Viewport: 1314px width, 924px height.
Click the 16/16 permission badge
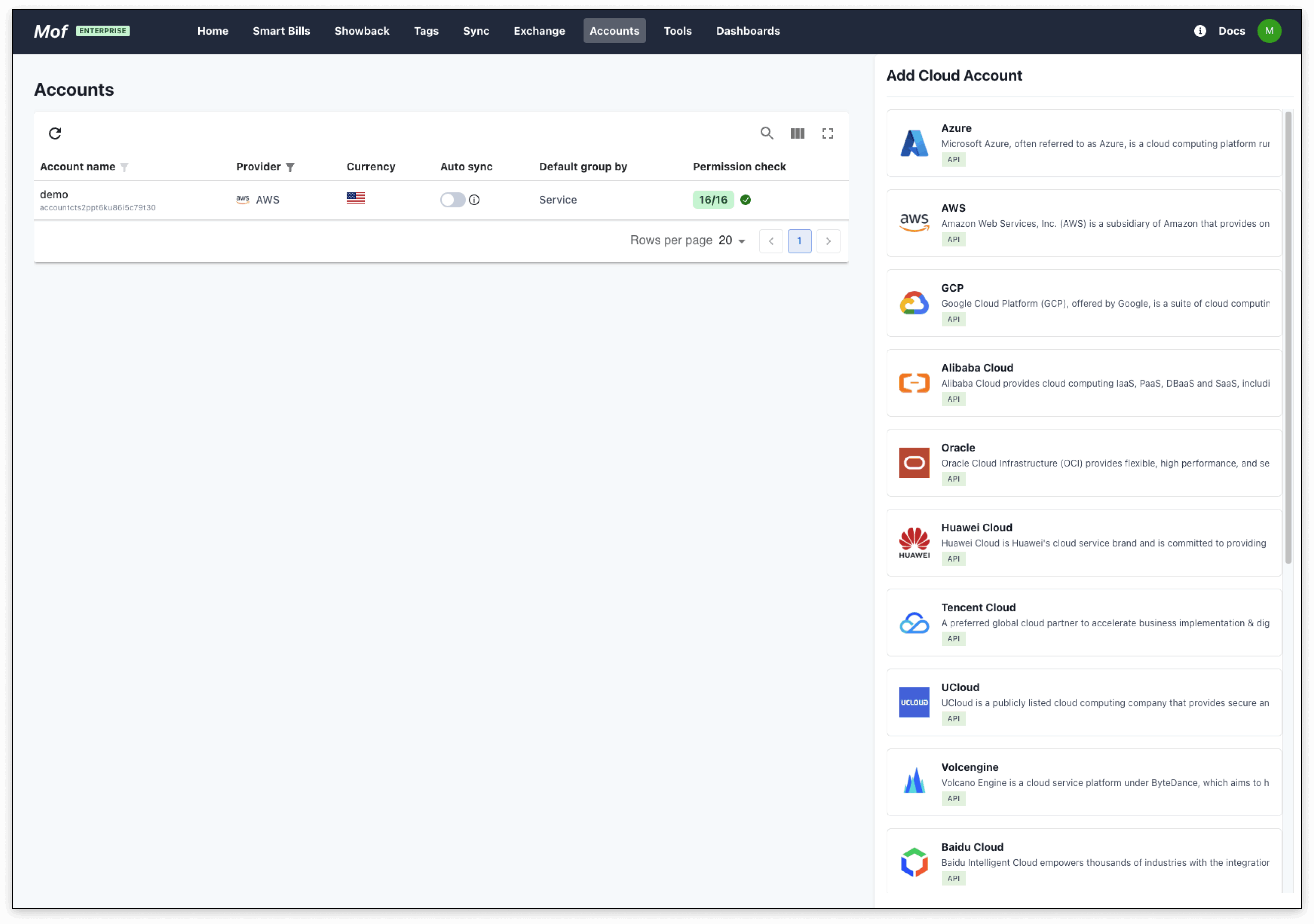click(x=713, y=200)
